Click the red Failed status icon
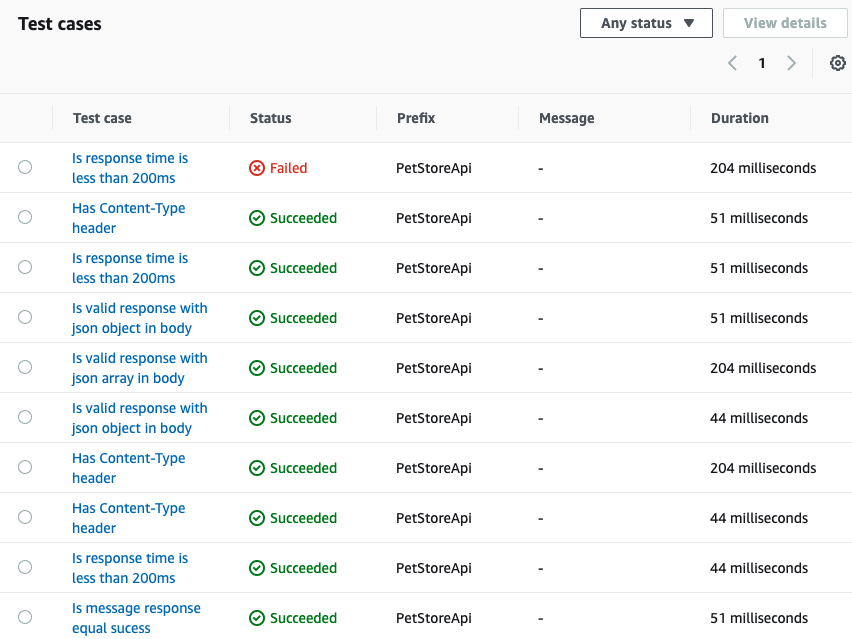This screenshot has height=639, width=852. click(x=257, y=168)
